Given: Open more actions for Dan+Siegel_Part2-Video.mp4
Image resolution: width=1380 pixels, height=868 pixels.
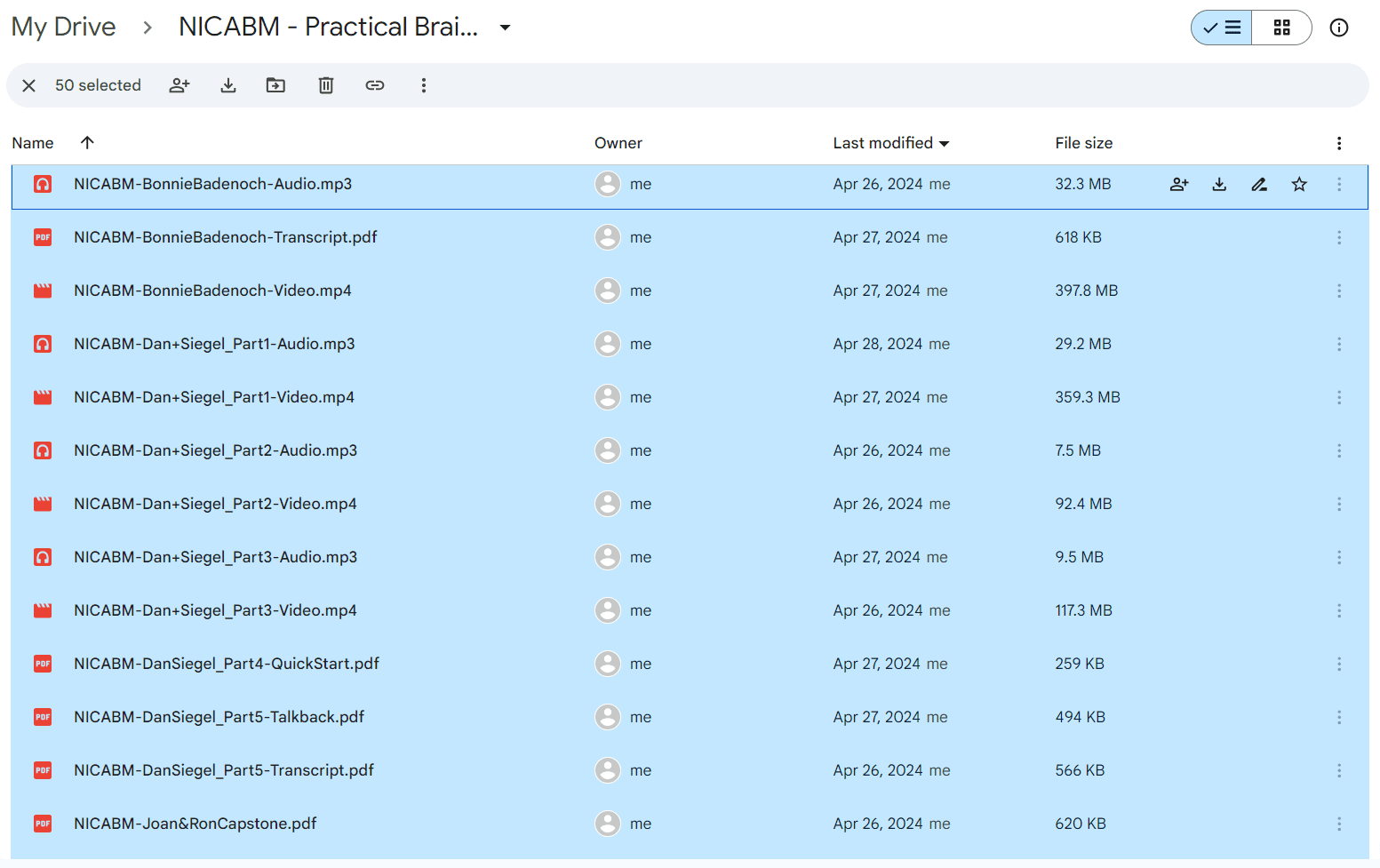Looking at the screenshot, I should (x=1339, y=504).
